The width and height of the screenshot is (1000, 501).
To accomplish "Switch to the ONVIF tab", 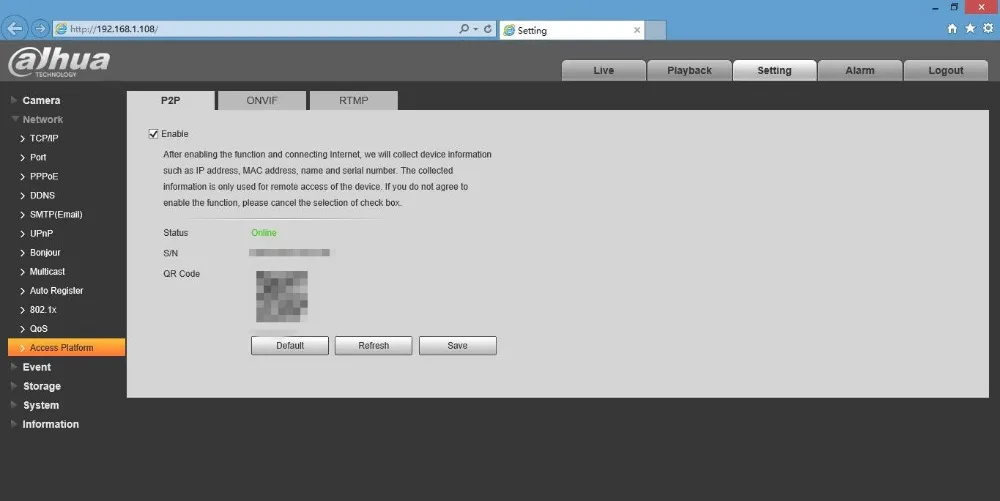I will 262,101.
